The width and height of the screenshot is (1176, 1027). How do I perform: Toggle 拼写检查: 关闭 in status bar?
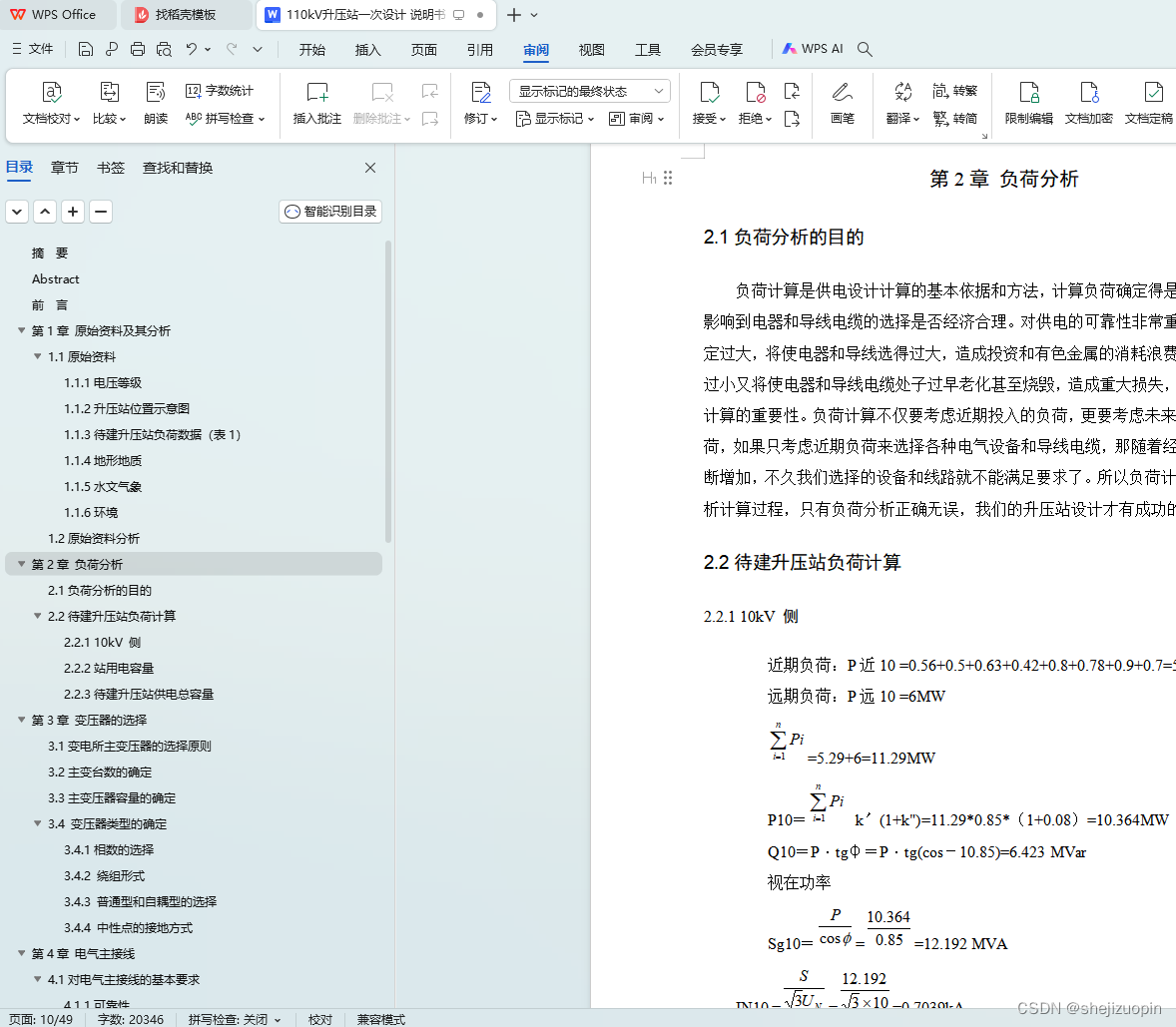[234, 1019]
